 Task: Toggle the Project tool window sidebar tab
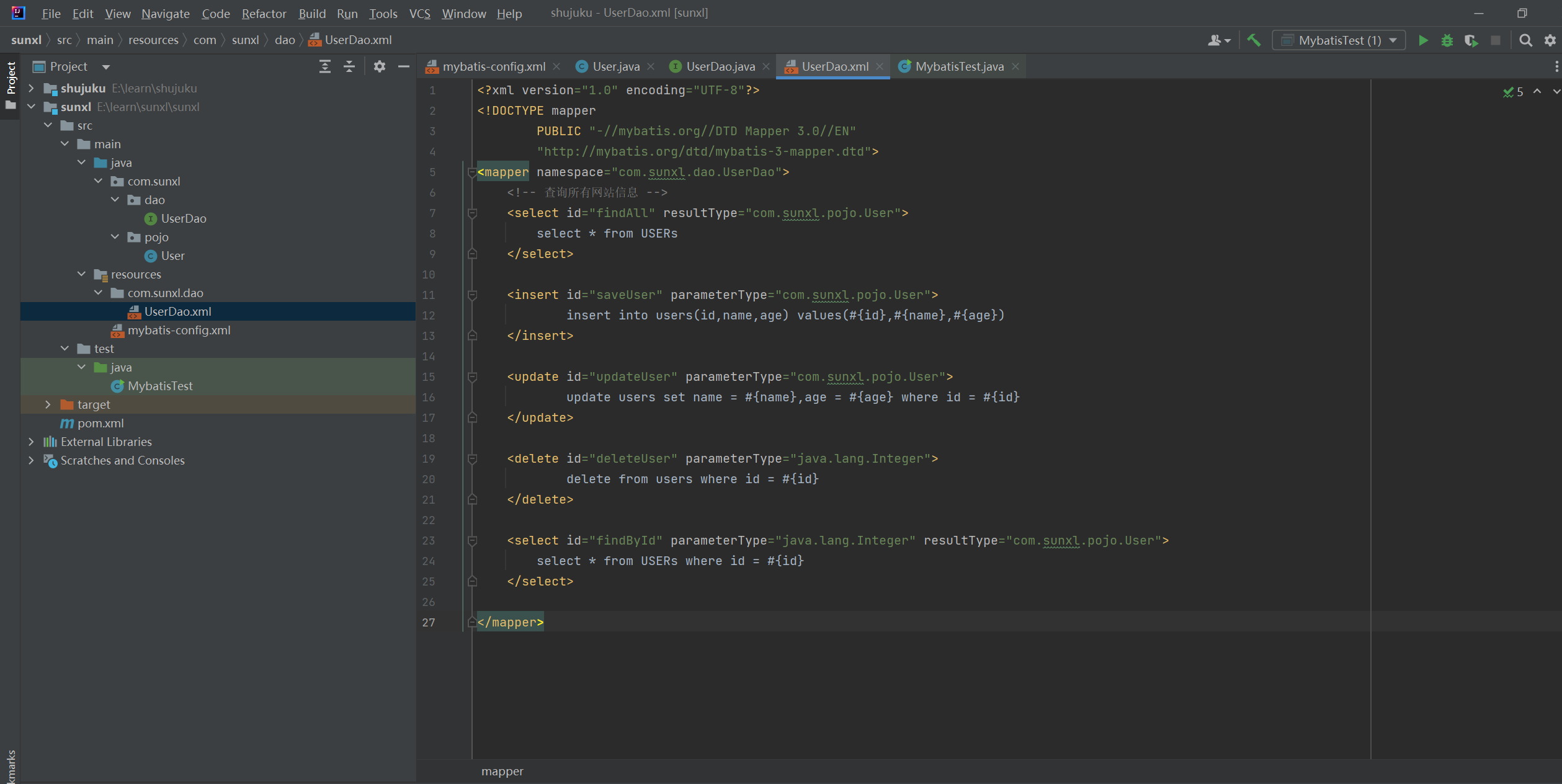click(x=11, y=78)
